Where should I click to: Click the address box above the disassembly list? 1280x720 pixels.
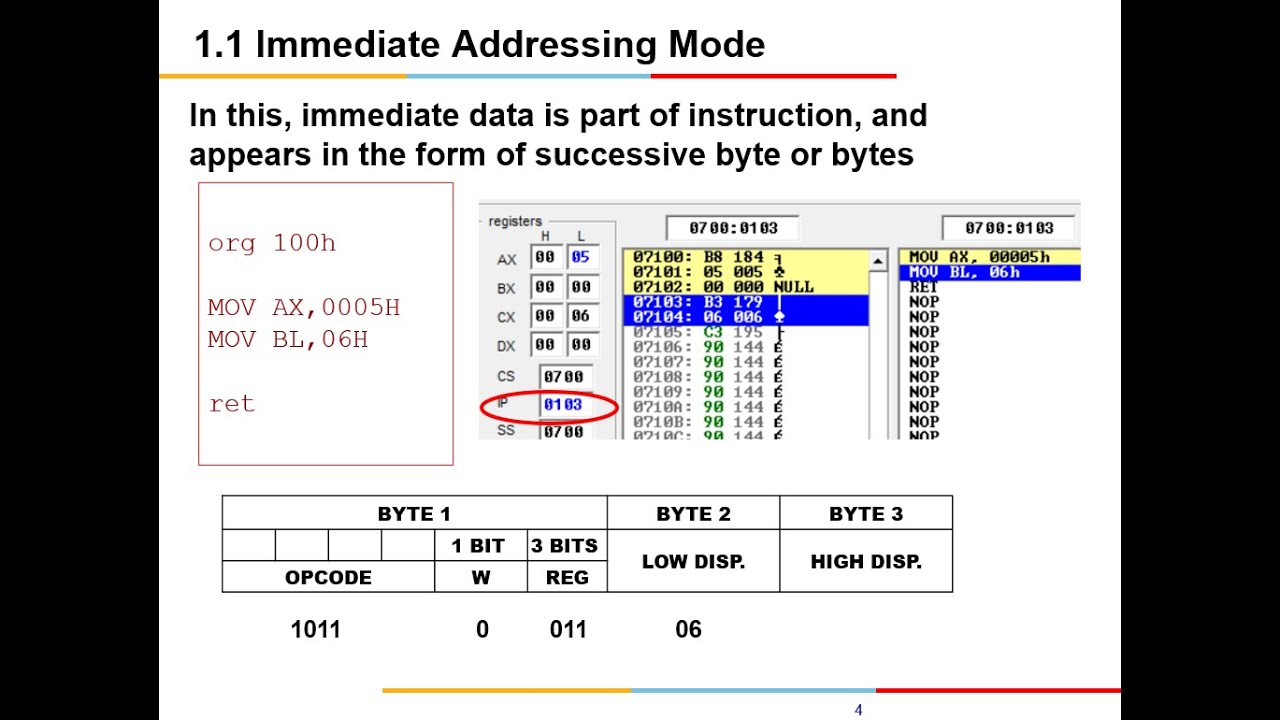point(1010,227)
